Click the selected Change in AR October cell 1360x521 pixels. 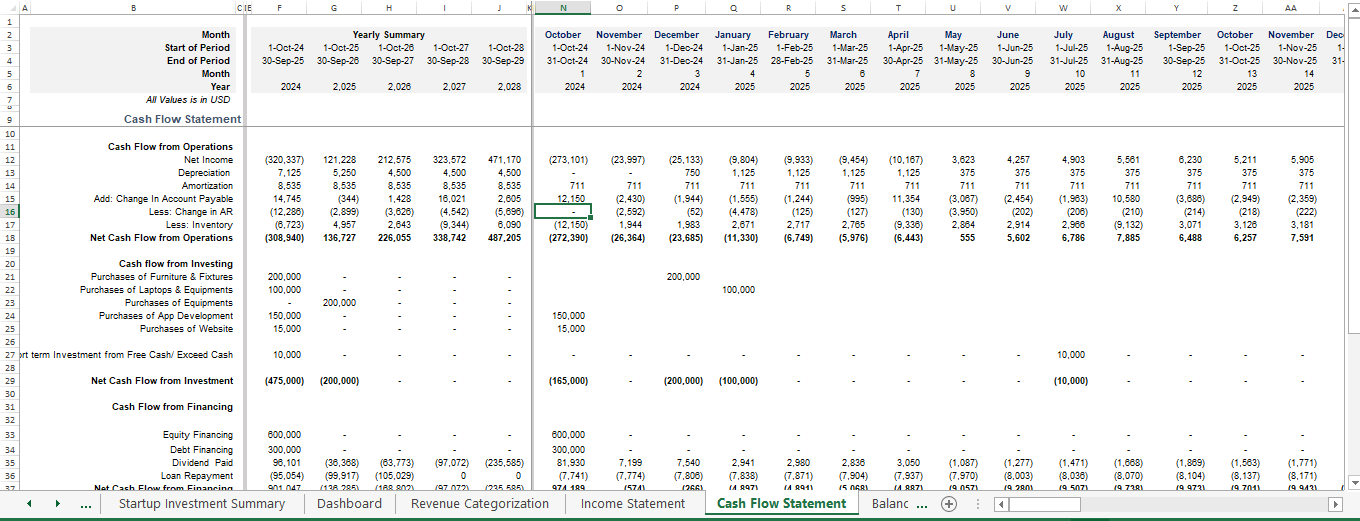563,212
